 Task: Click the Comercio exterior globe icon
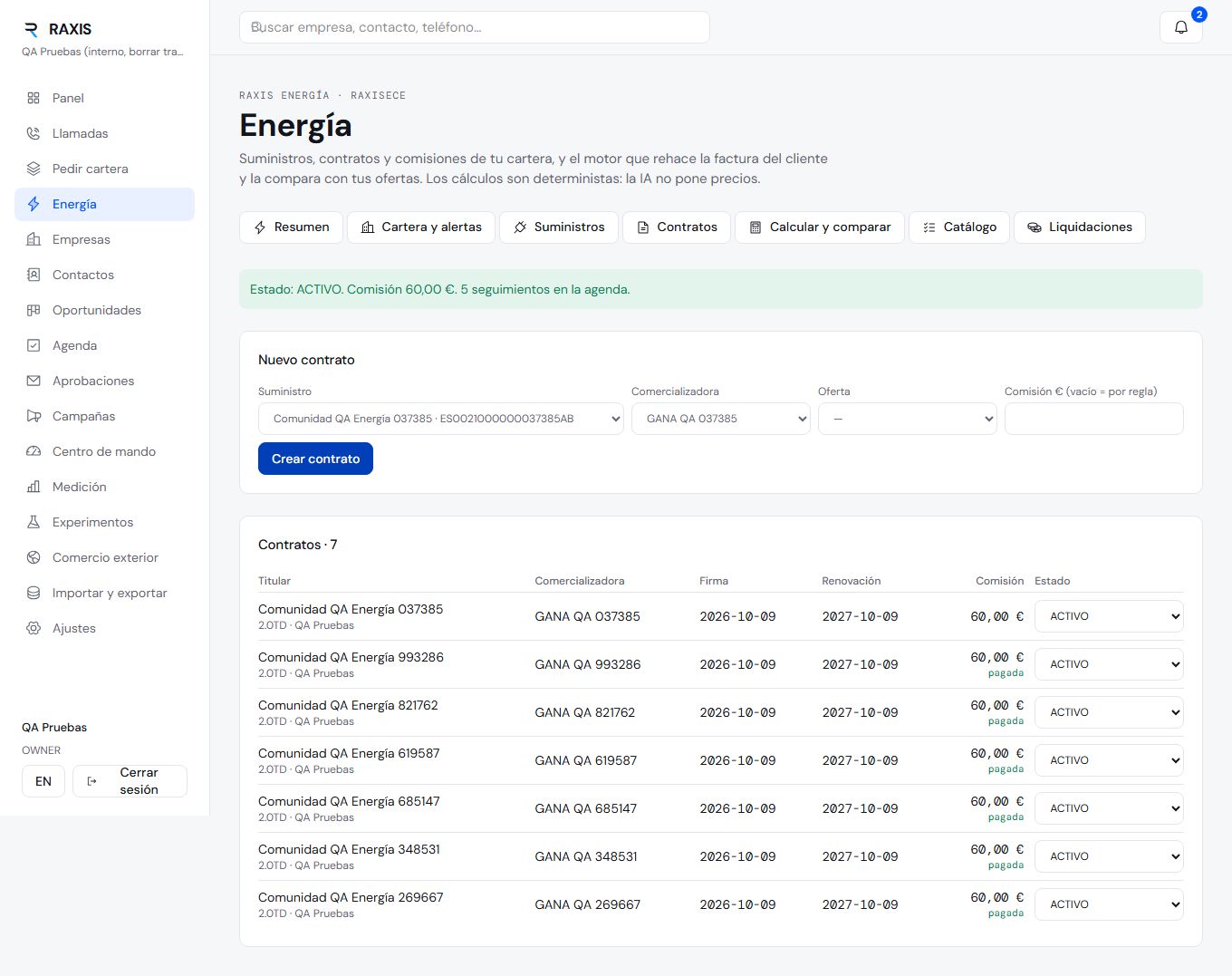click(x=34, y=557)
